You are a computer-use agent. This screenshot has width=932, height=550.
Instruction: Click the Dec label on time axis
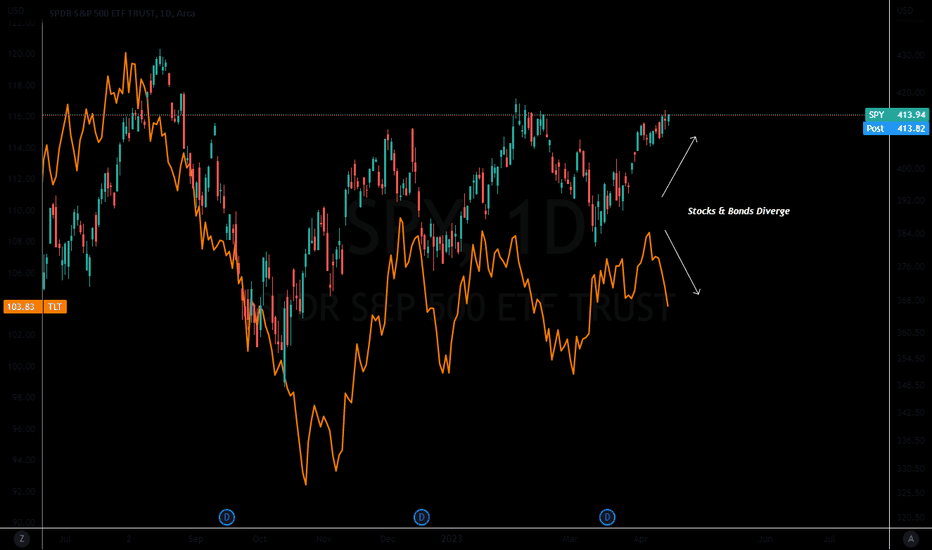tap(387, 539)
